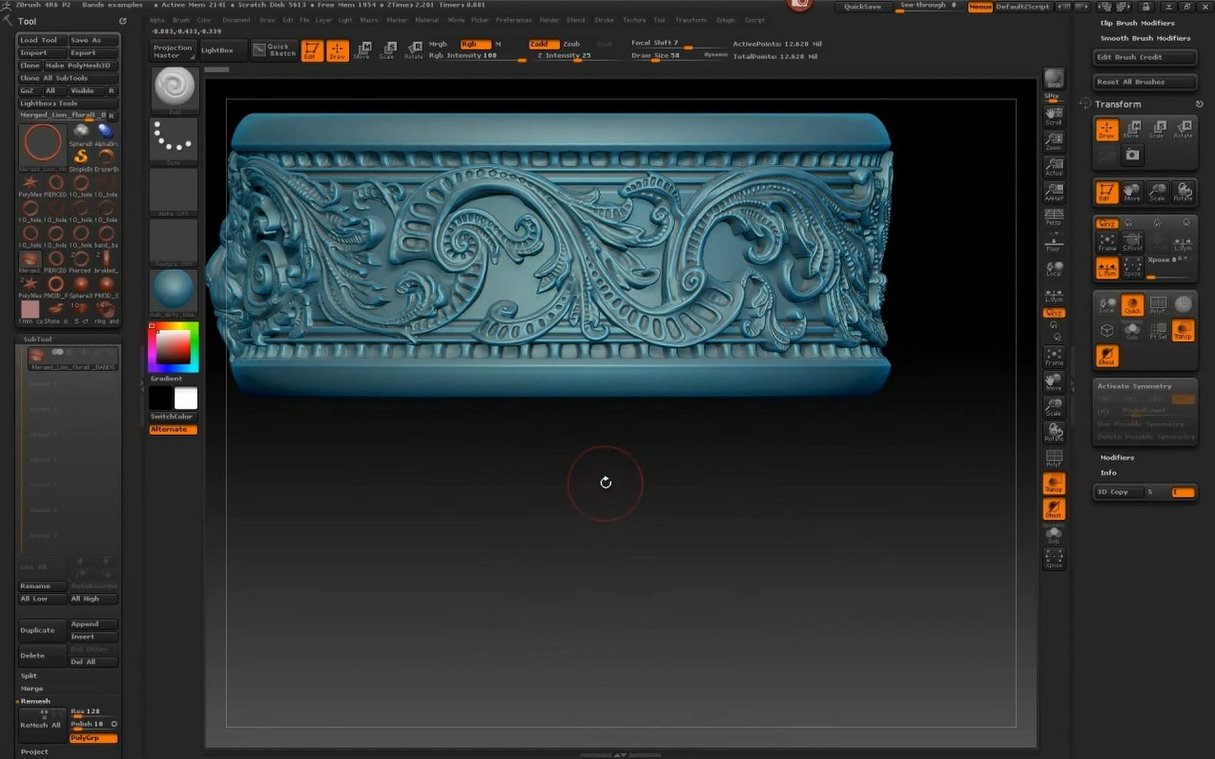This screenshot has width=1215, height=759.
Task: Click the Reset All Brushes button
Action: click(1145, 82)
